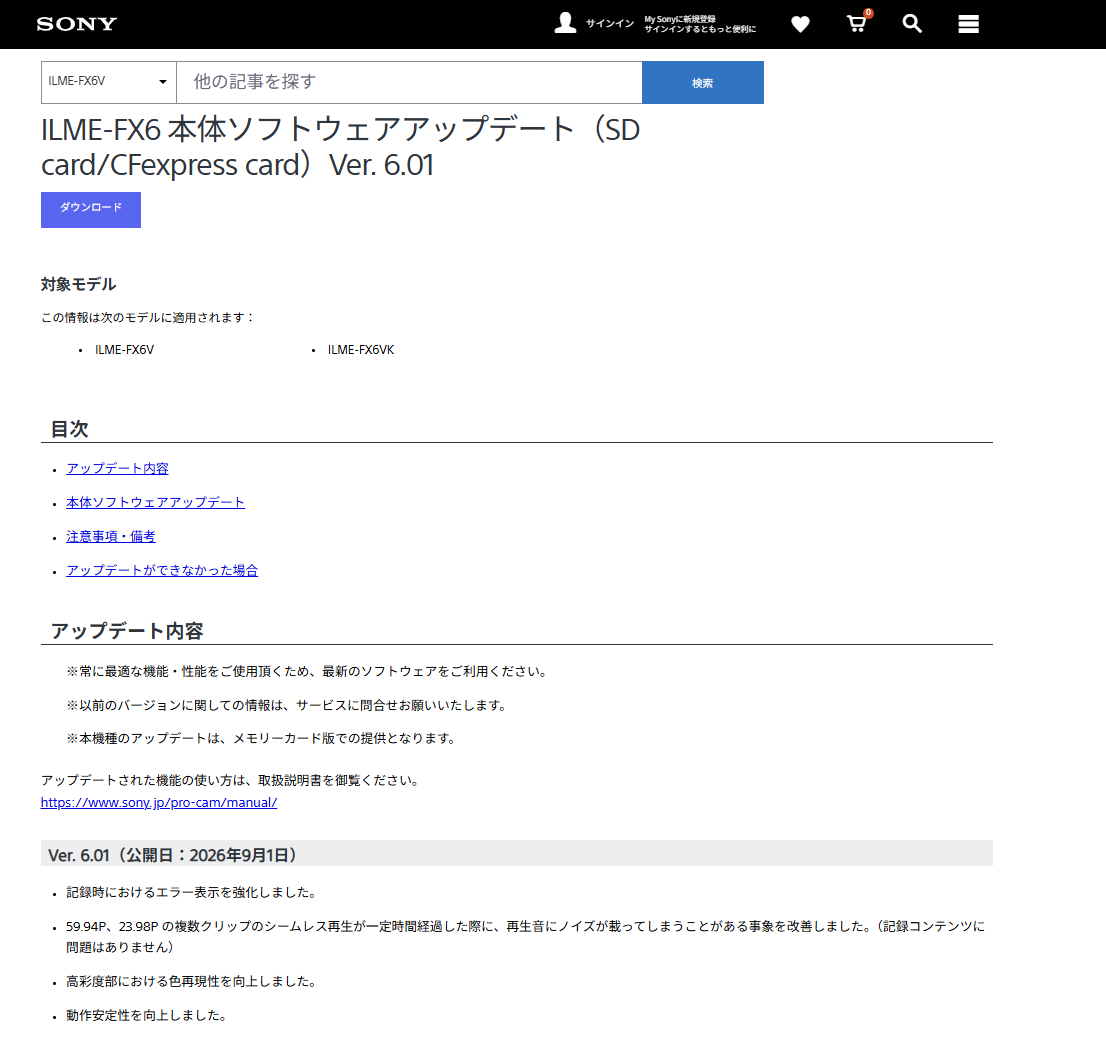
Task: Open the hamburger menu icon
Action: click(x=968, y=24)
